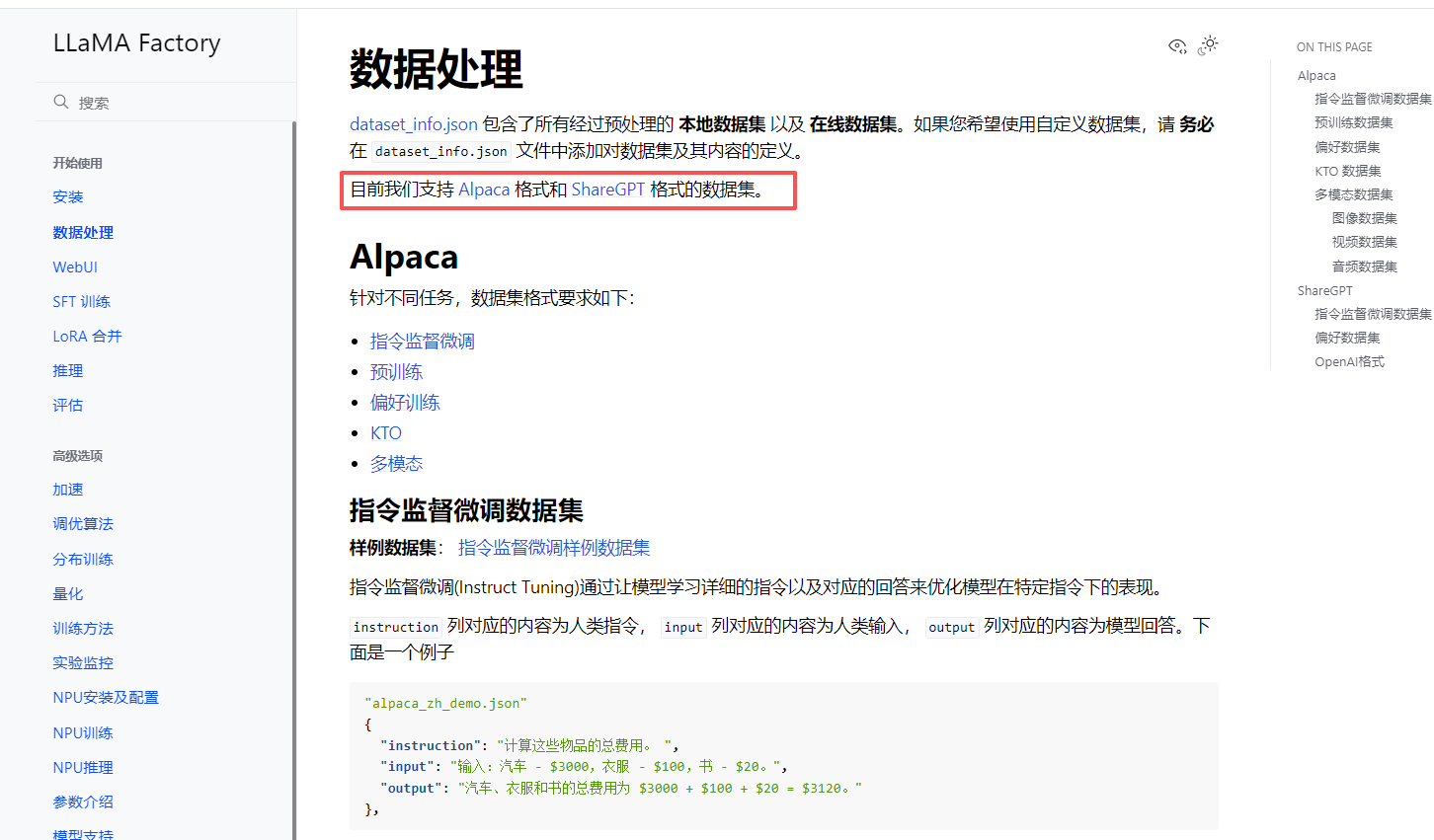
Task: Open 评估 sidebar page
Action: click(68, 405)
